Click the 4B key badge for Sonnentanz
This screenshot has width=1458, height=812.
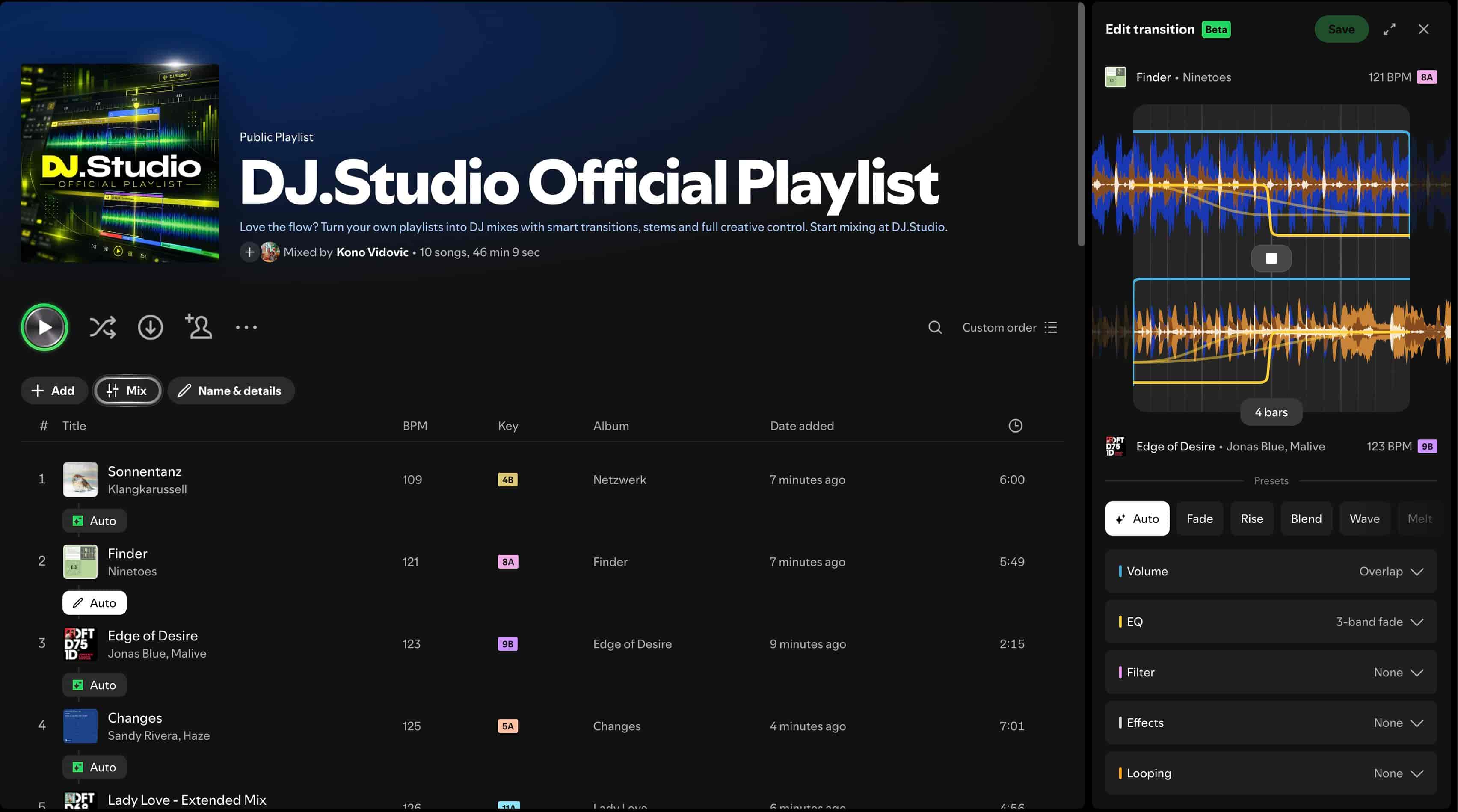tap(507, 479)
